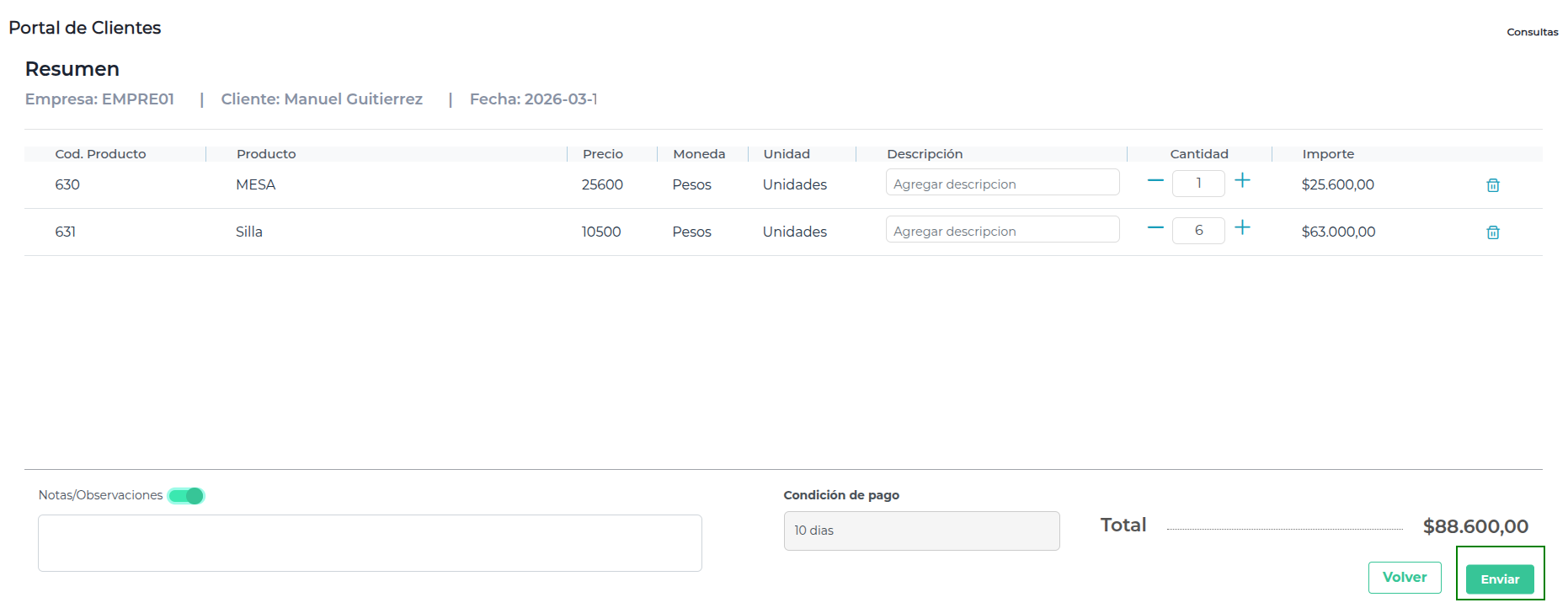This screenshot has width=1568, height=608.
Task: Click inside the notes text area
Action: [370, 543]
